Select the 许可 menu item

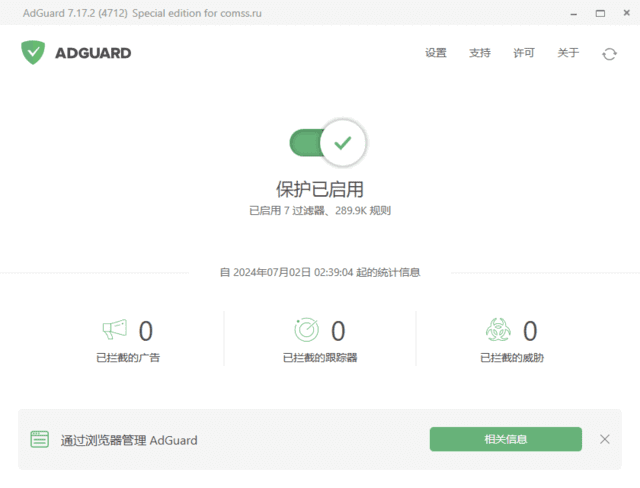coord(524,53)
